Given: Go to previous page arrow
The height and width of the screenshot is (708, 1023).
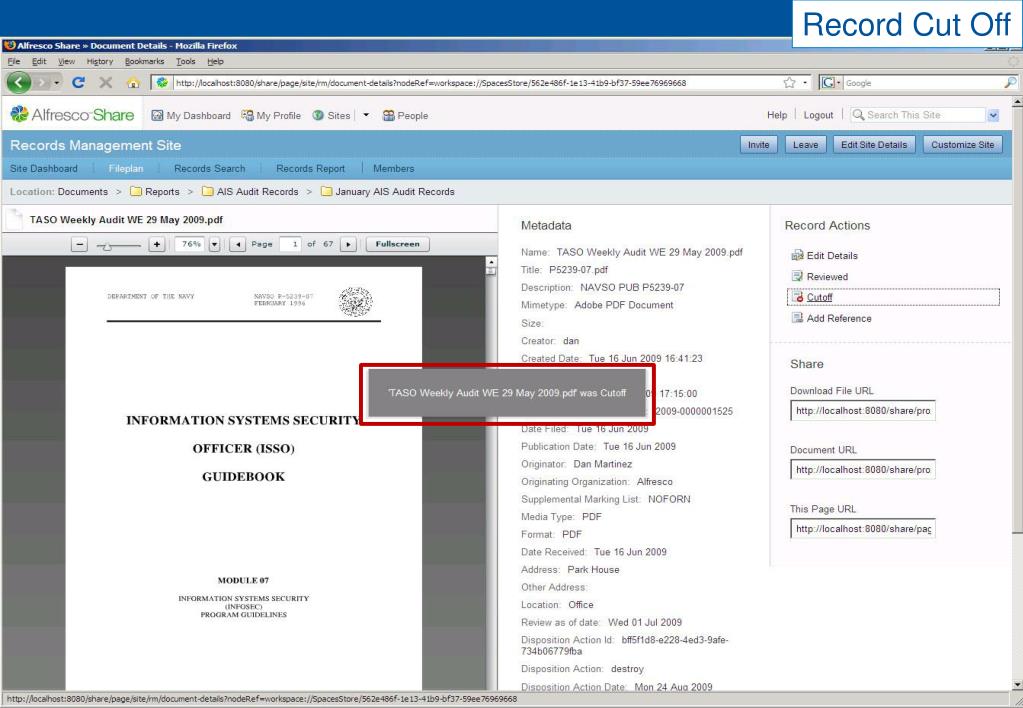Looking at the screenshot, I should [237, 244].
